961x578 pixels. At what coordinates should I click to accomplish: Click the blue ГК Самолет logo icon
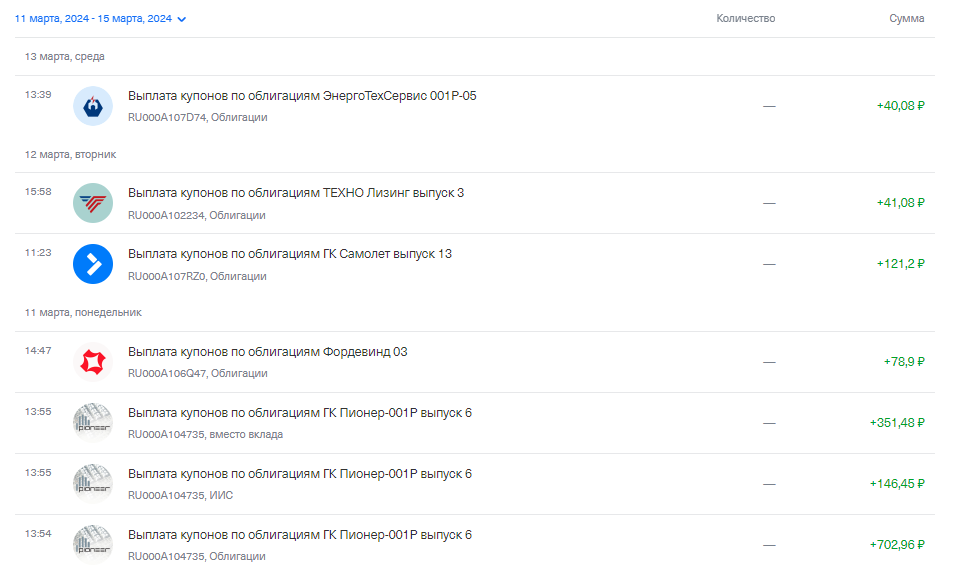coord(93,264)
